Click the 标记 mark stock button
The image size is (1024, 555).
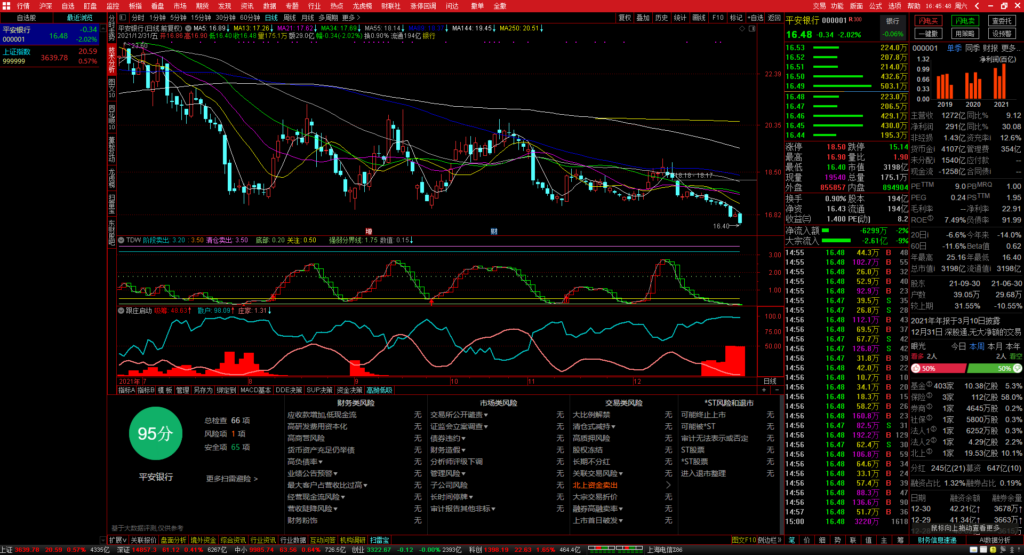pyautogui.click(x=737, y=18)
